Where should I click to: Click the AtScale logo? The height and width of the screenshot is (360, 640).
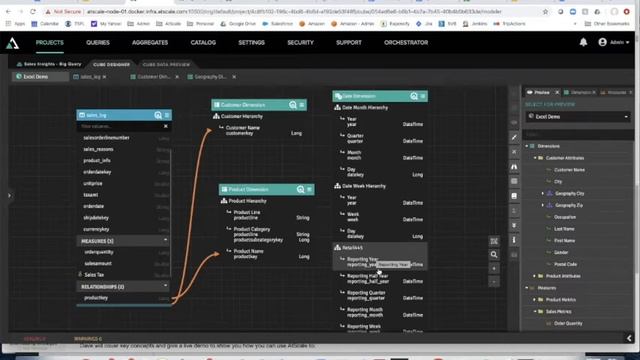click(x=12, y=43)
